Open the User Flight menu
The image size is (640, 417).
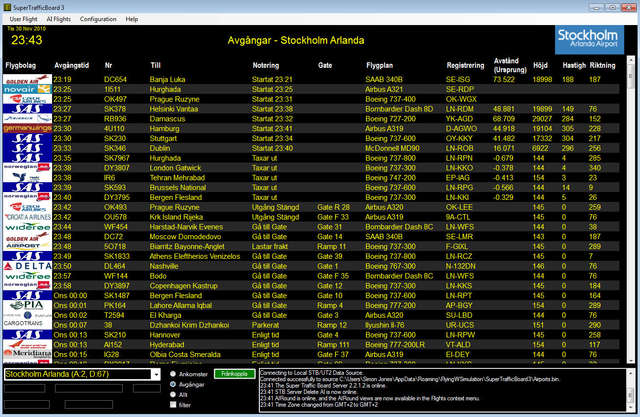tap(23, 19)
